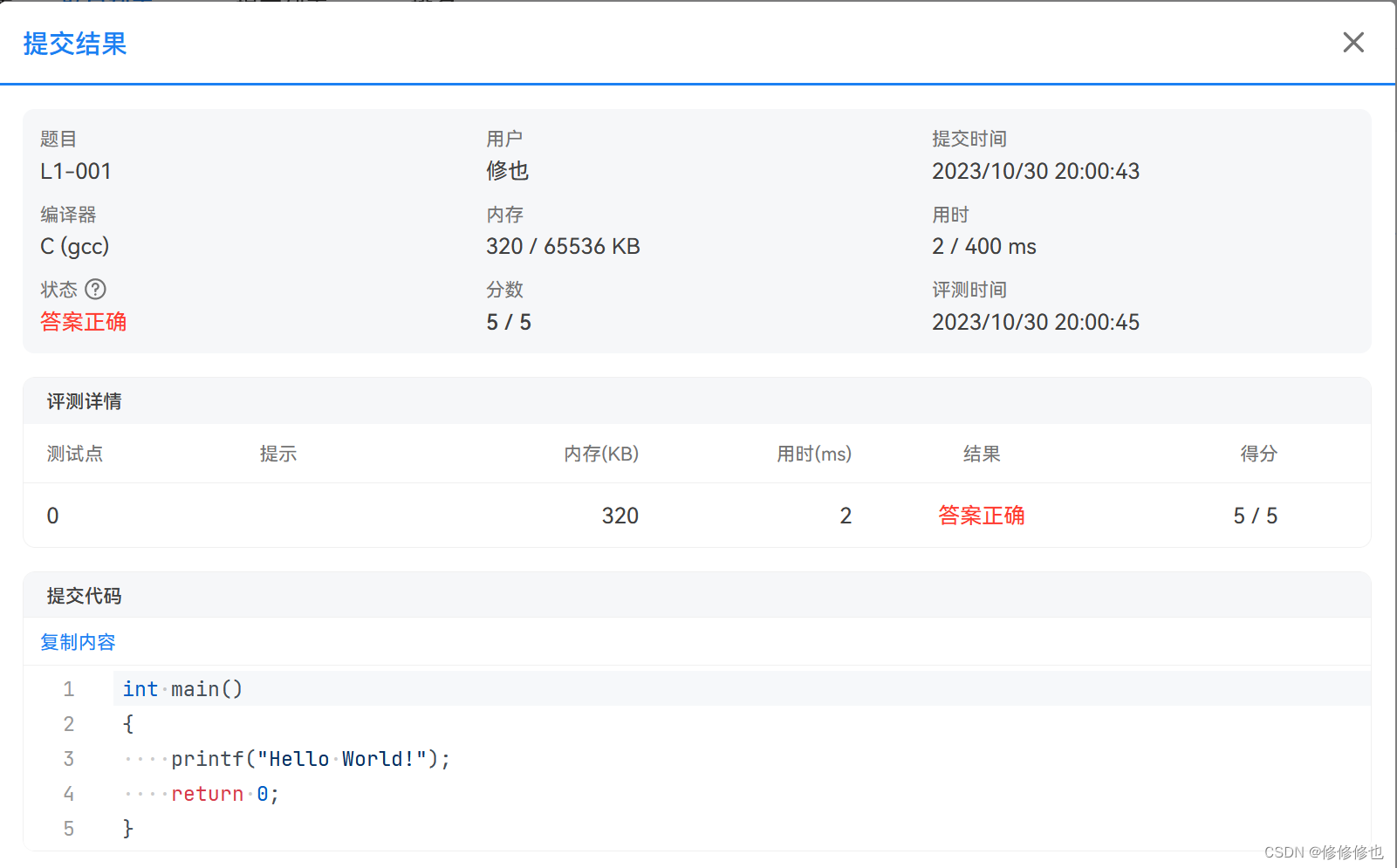Click the help icon next to 状态
The width and height of the screenshot is (1397, 868).
(x=96, y=289)
